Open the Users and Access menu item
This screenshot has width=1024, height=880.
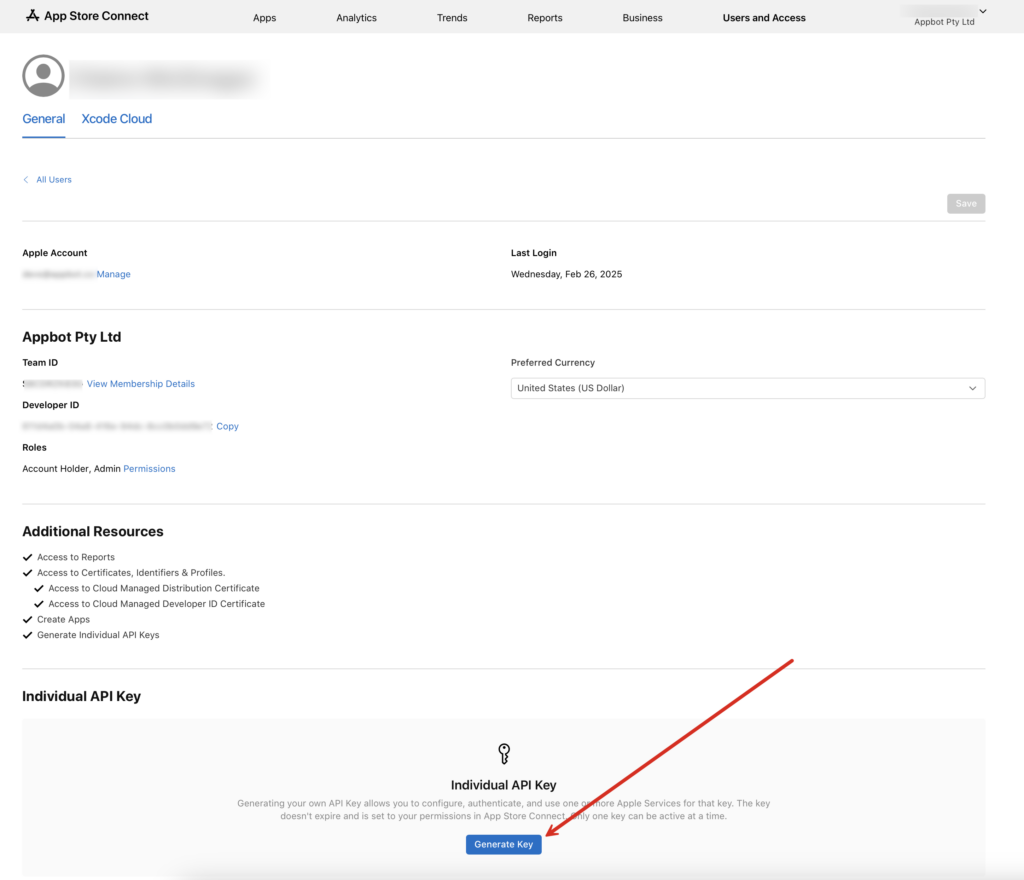tap(763, 17)
